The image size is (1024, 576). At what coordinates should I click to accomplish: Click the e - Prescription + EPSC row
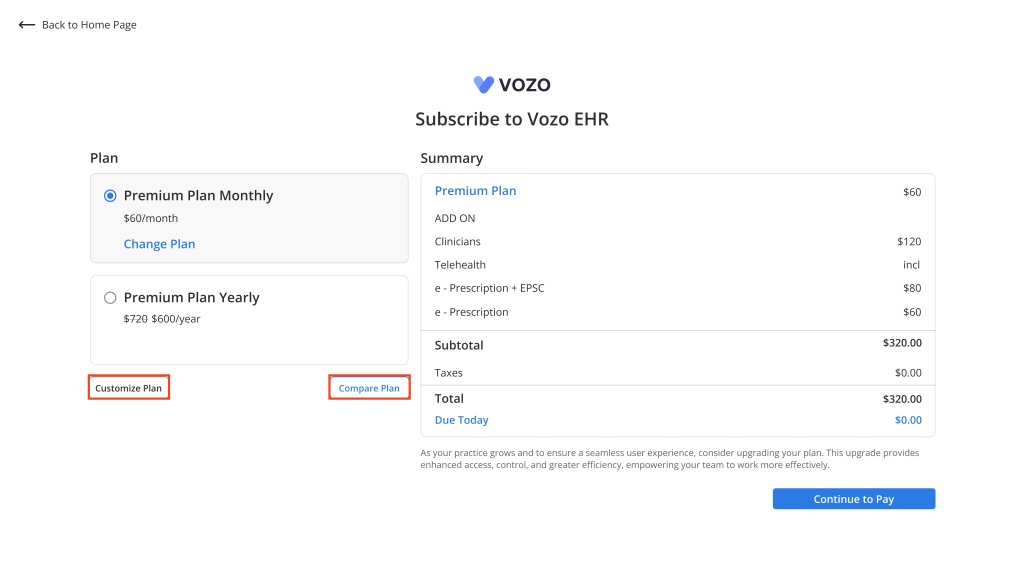click(x=678, y=288)
